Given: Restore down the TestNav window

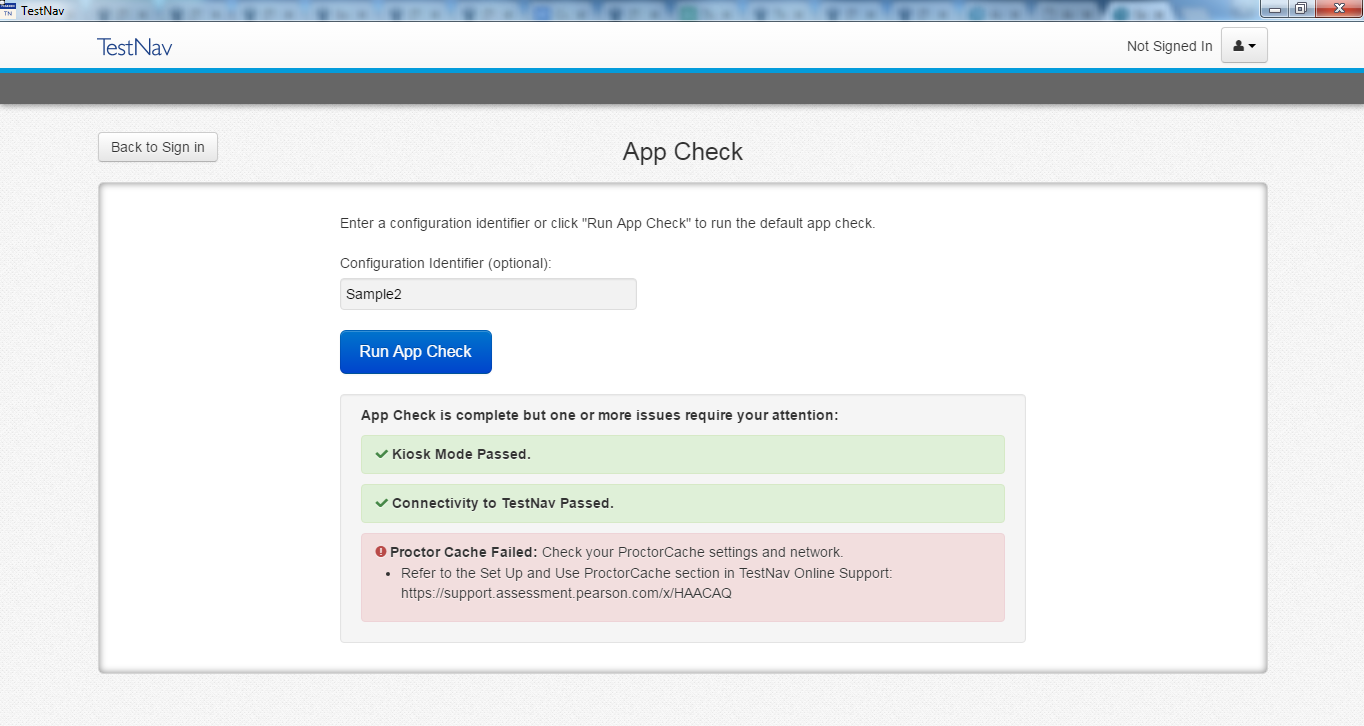Looking at the screenshot, I should tap(1300, 9).
